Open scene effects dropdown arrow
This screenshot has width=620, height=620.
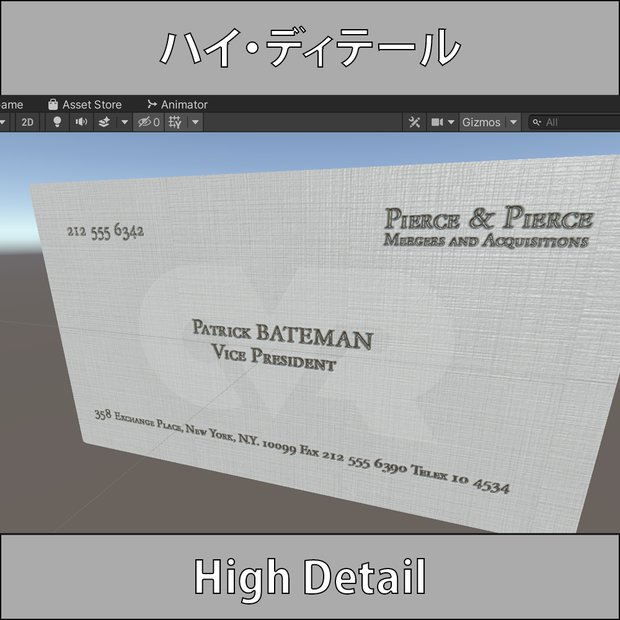tap(125, 122)
